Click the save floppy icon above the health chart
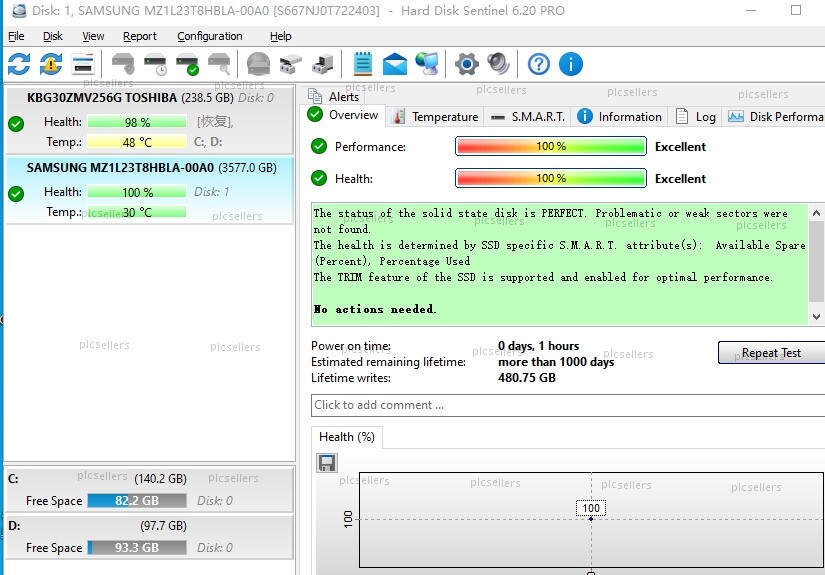 [327, 463]
